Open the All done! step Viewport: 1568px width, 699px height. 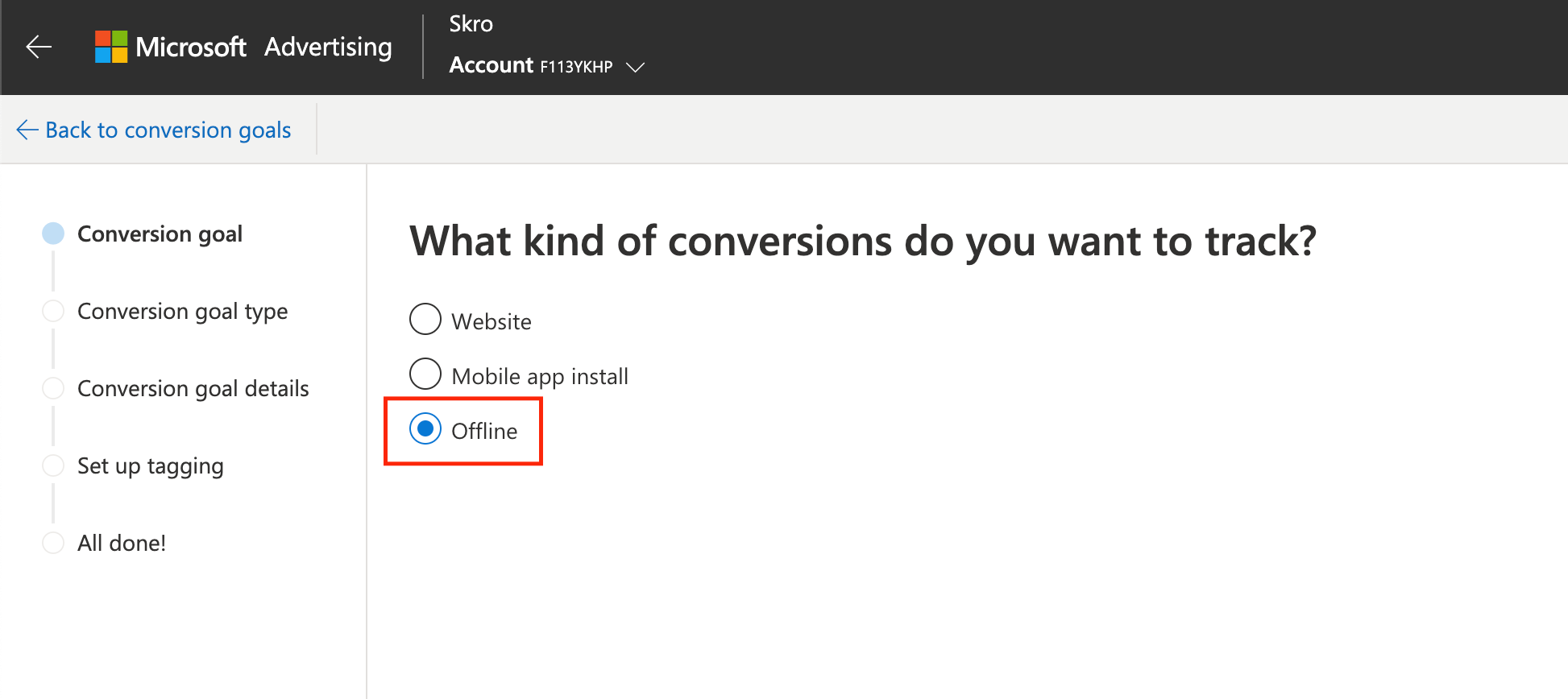(122, 543)
